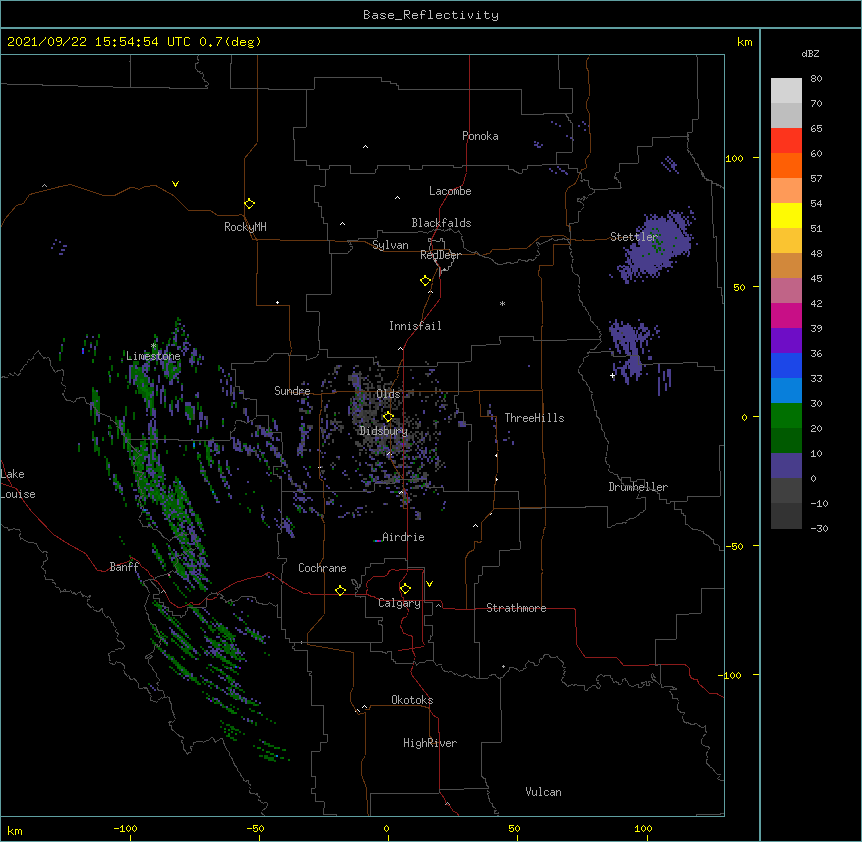The height and width of the screenshot is (842, 862).
Task: Click the RockyMH town label
Action: click(245, 227)
